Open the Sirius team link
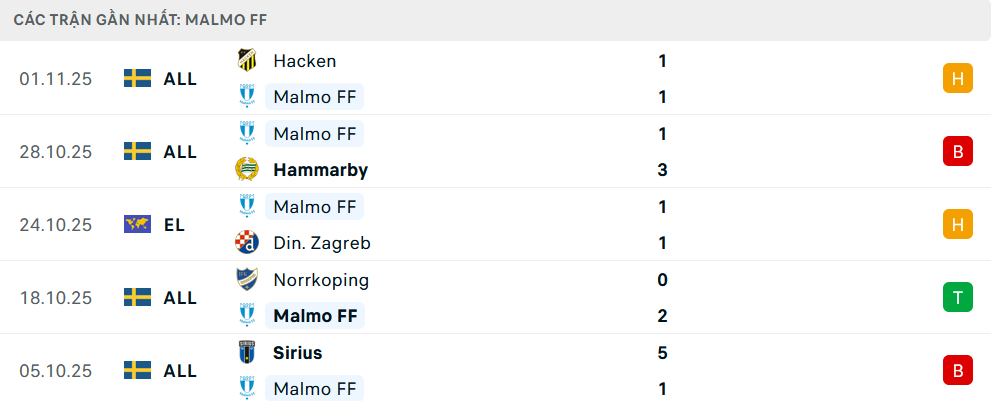991x402 pixels. tap(297, 353)
